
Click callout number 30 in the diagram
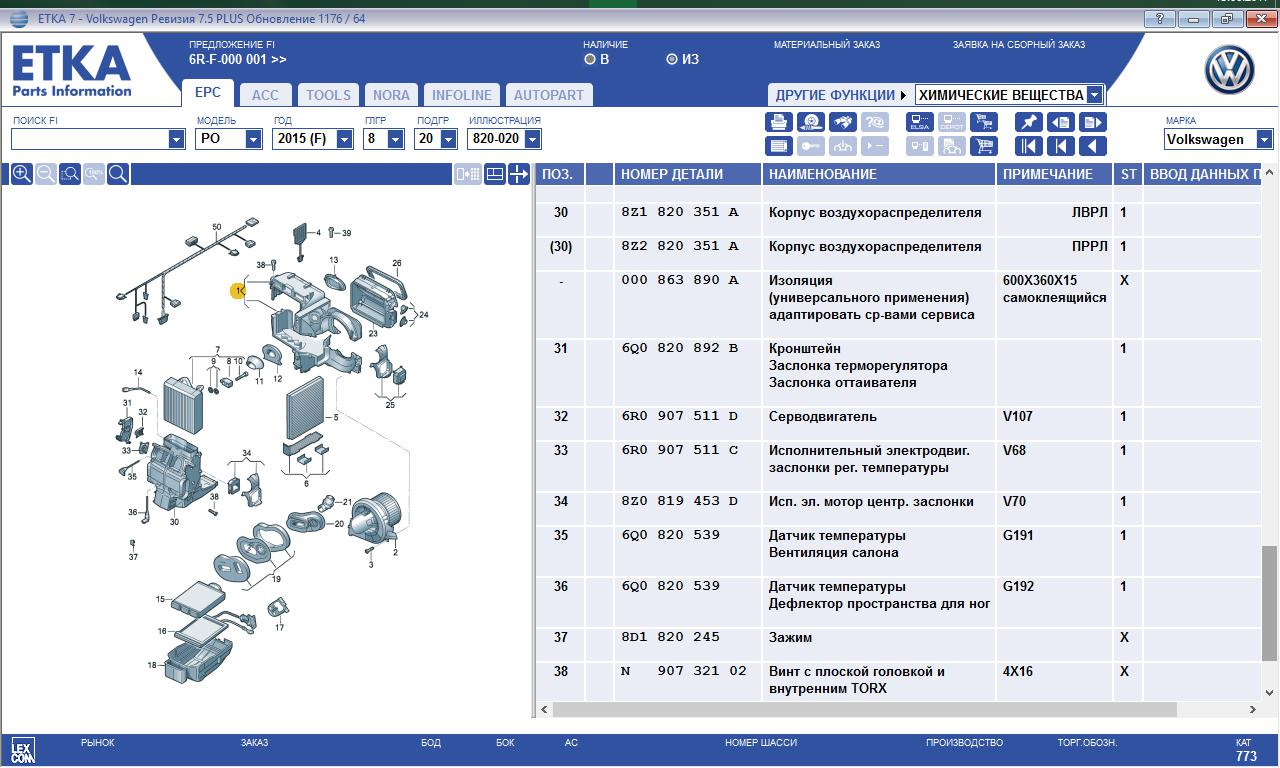[x=174, y=521]
